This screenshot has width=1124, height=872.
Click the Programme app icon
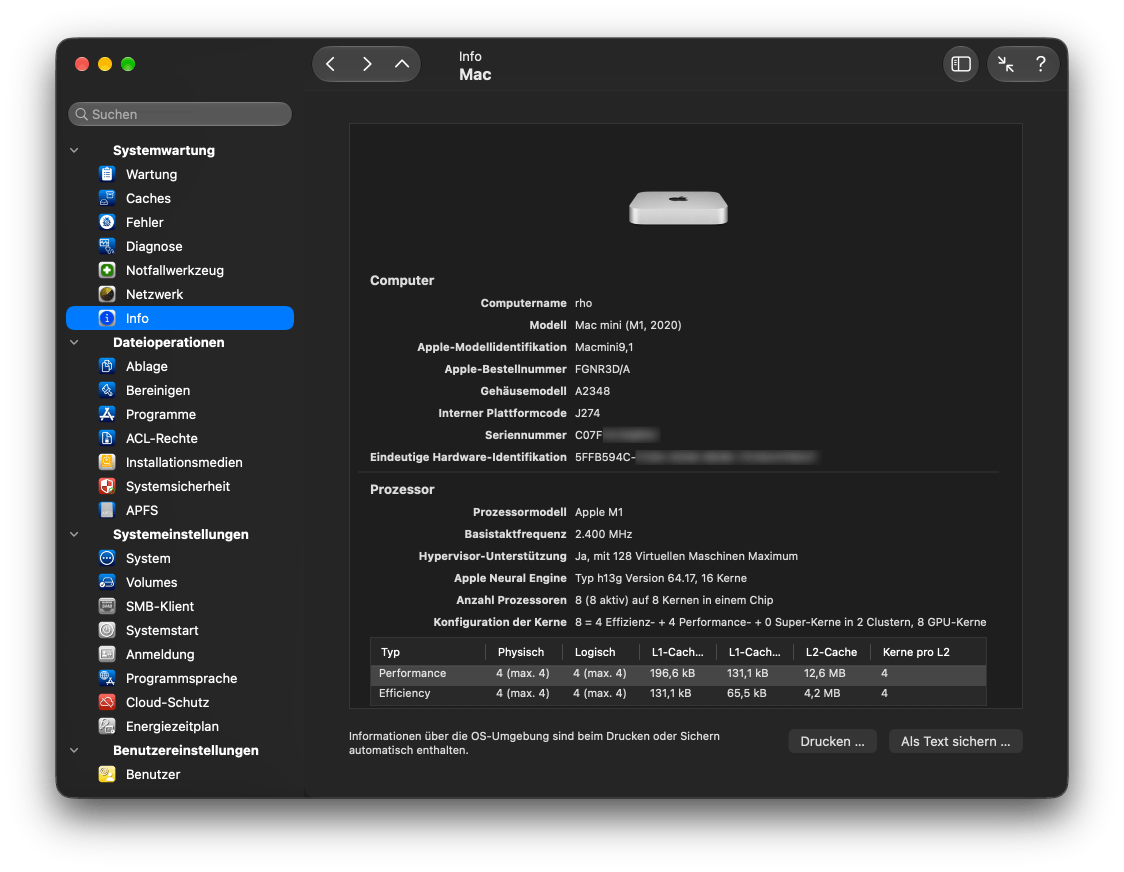pyautogui.click(x=107, y=414)
